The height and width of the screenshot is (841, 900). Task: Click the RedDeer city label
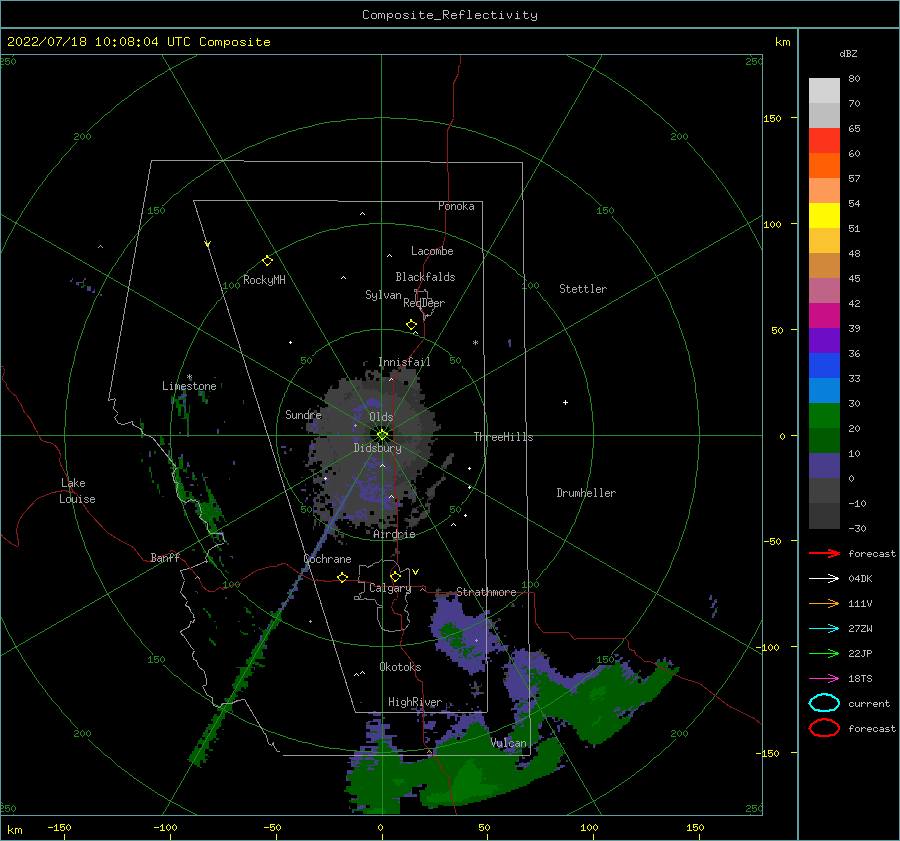[424, 303]
